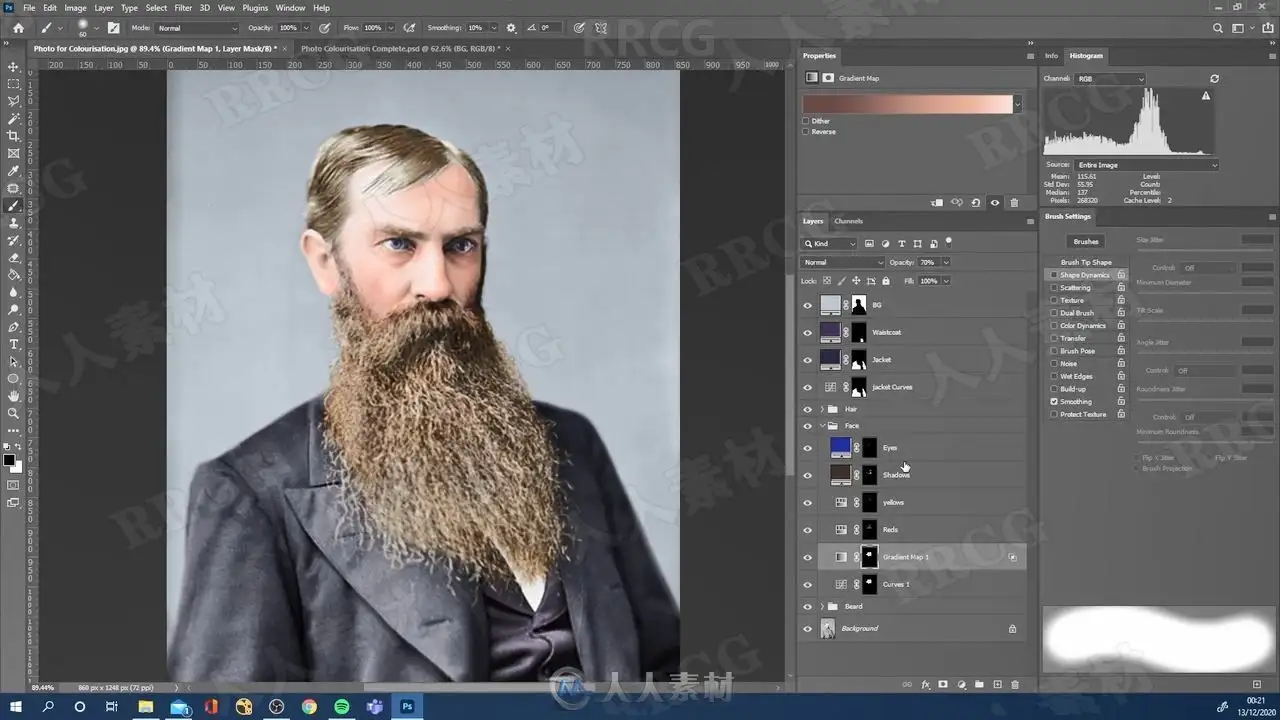
Task: Choose the Hand tool
Action: [x=14, y=396]
